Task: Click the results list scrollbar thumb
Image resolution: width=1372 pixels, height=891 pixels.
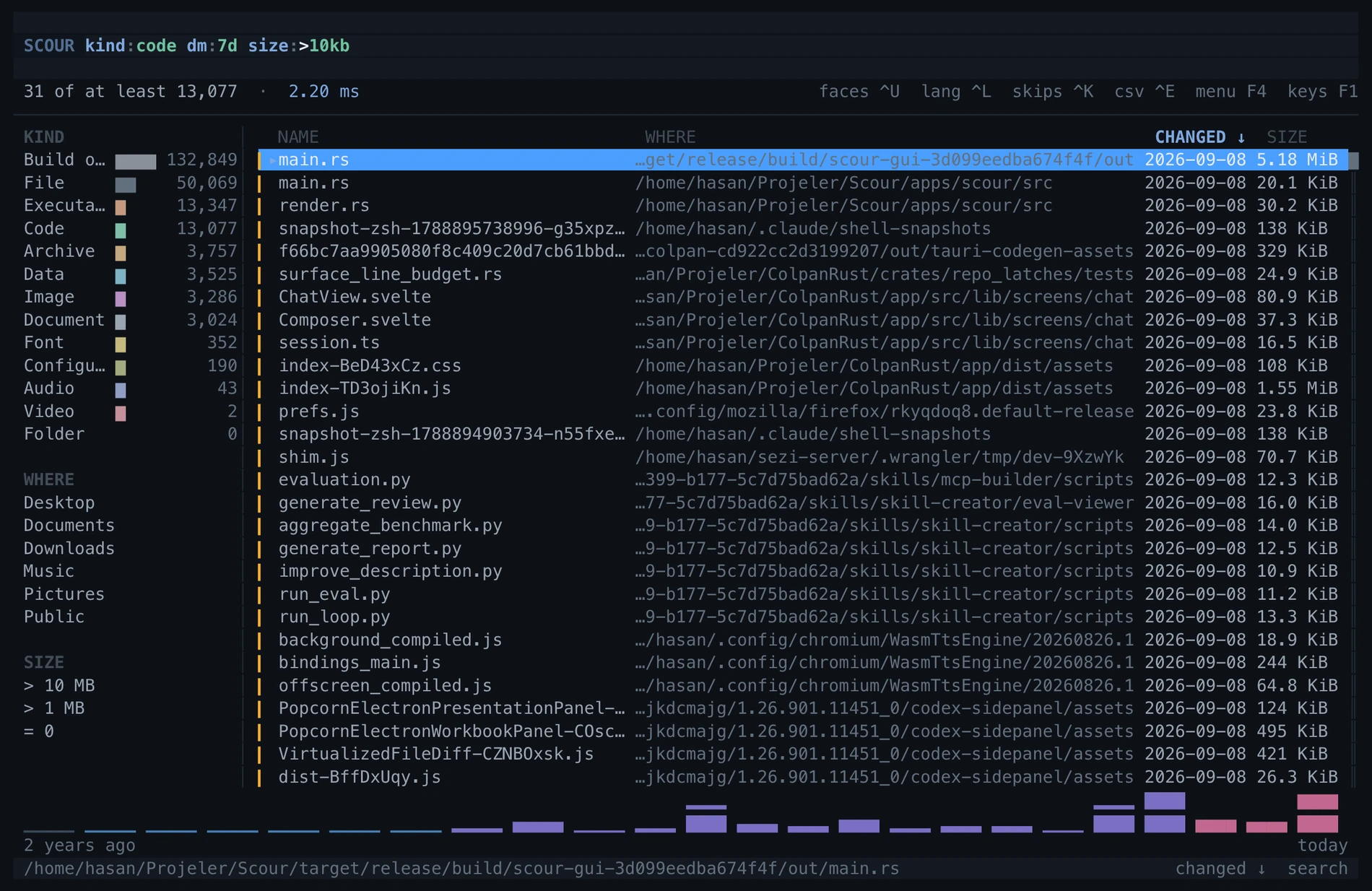Action: click(1354, 160)
